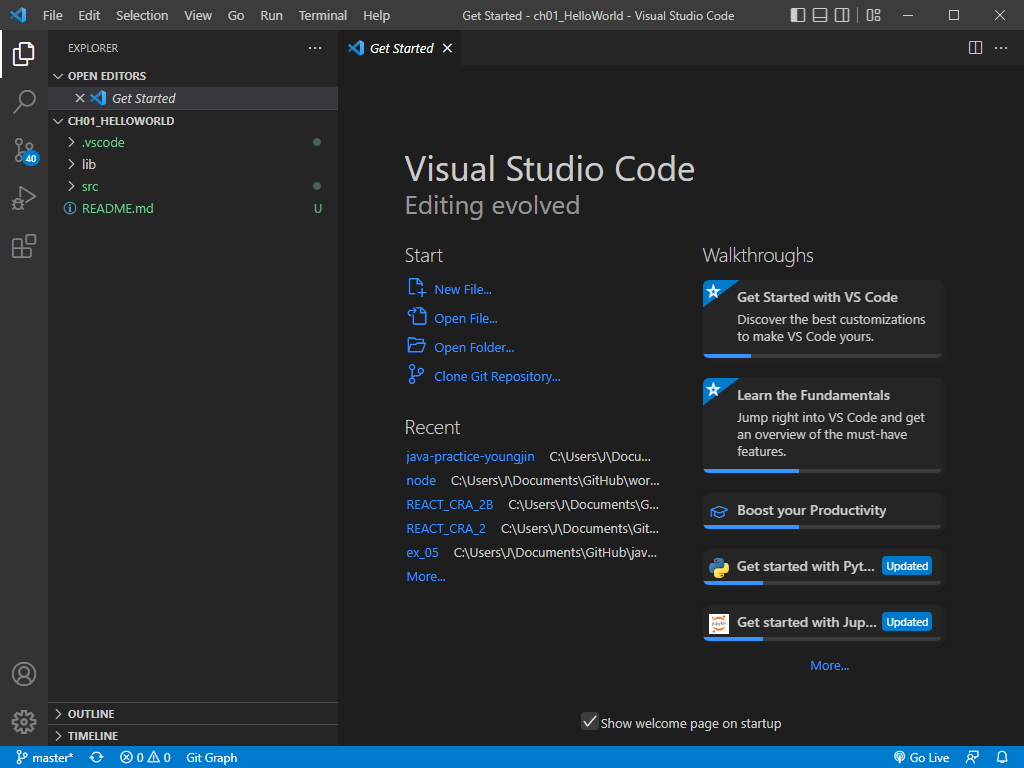Viewport: 1024px width, 768px height.
Task: Open Source Control view with 40 badge
Action: click(25, 150)
